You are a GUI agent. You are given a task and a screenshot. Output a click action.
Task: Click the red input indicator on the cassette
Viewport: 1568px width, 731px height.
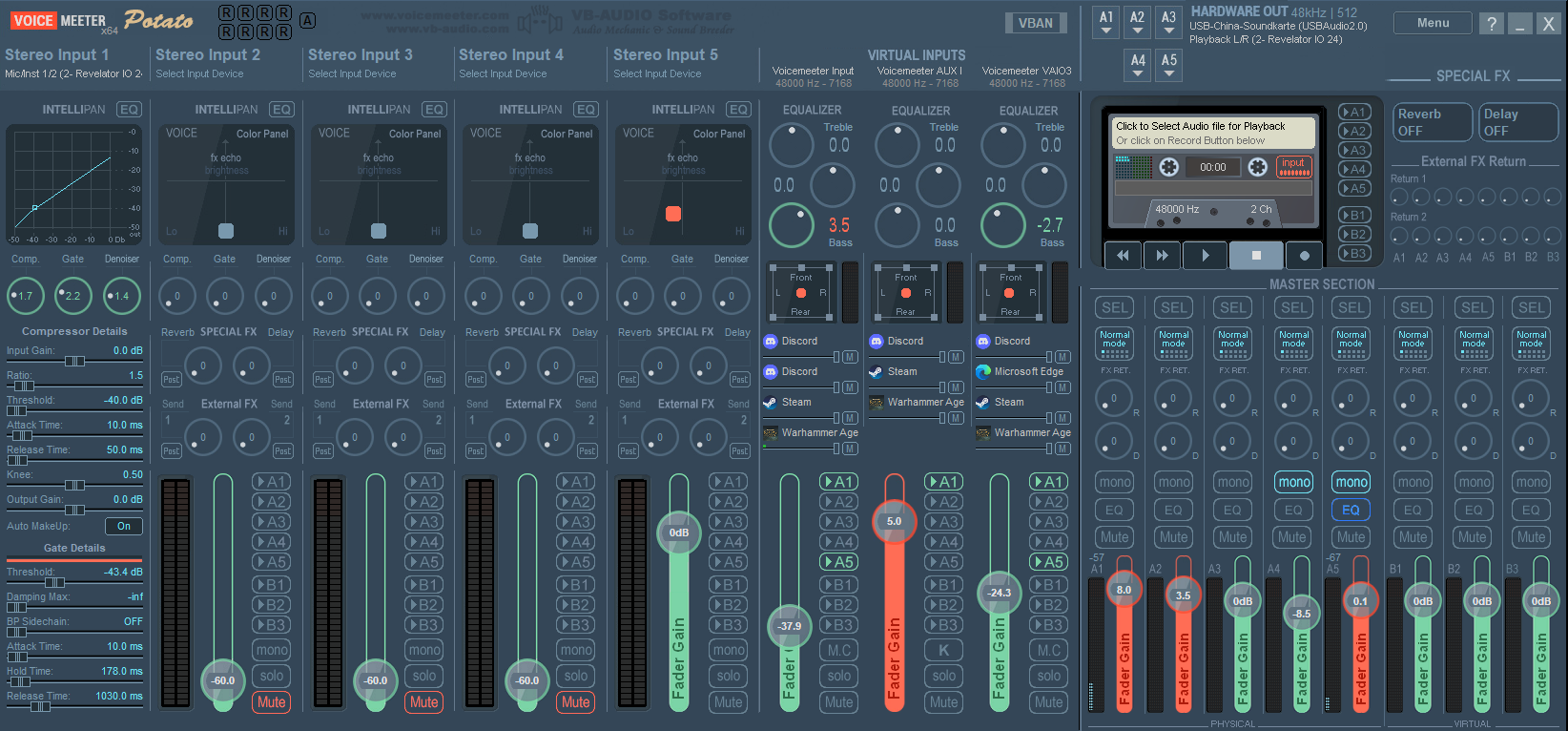pos(1293,167)
